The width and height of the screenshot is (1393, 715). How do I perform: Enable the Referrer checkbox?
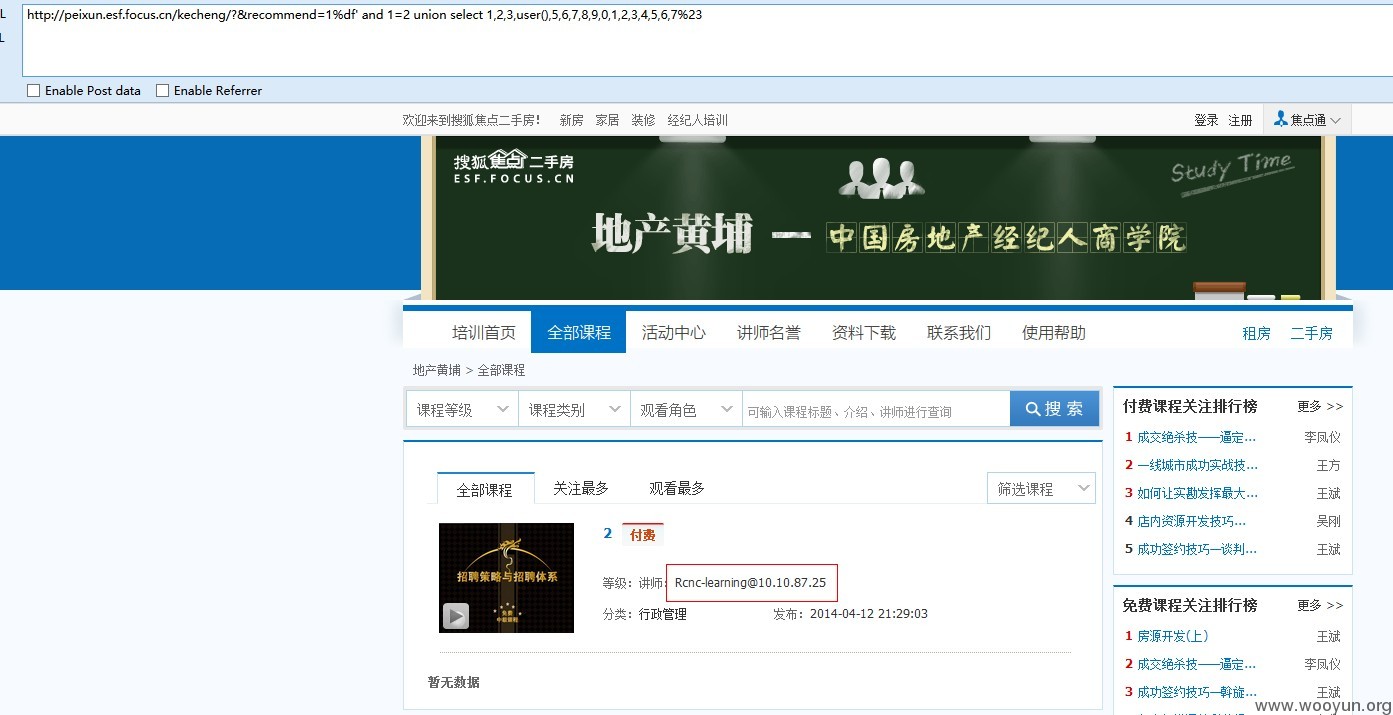(x=162, y=91)
